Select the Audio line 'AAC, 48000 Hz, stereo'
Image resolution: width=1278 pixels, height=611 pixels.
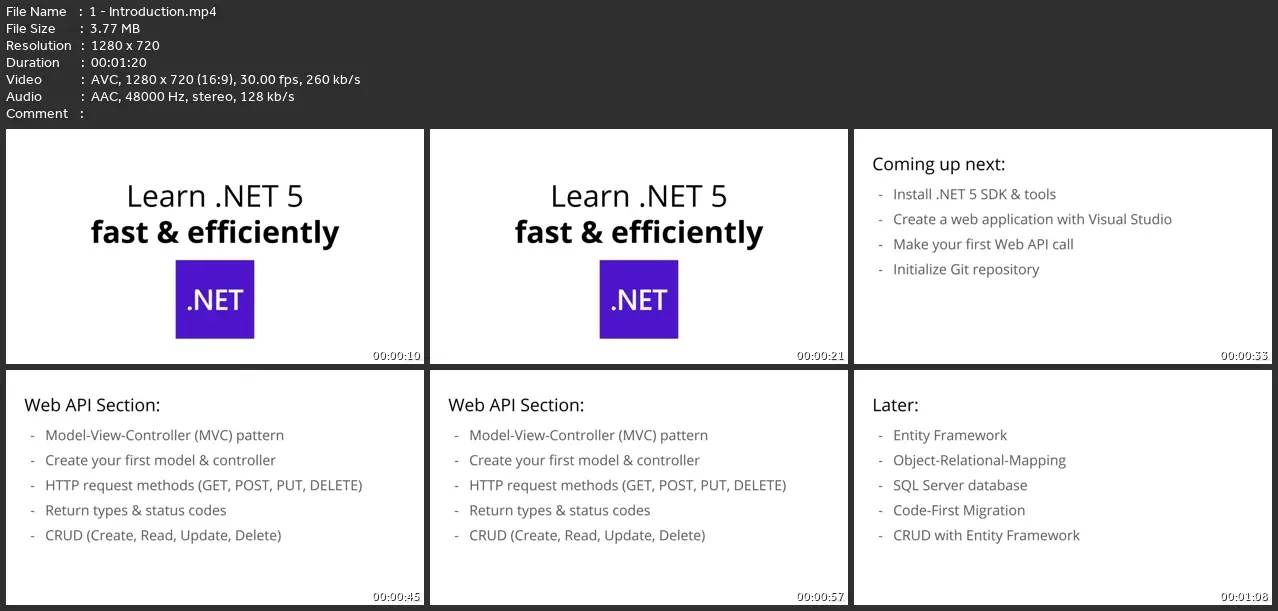click(x=192, y=97)
